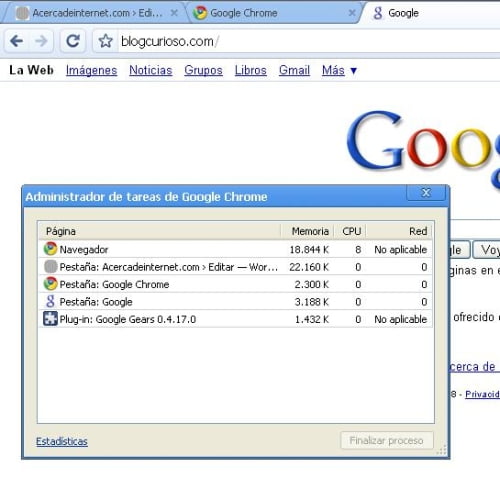The height and width of the screenshot is (478, 500).
Task: Click the Google Chrome tab favicon
Action: (x=200, y=13)
